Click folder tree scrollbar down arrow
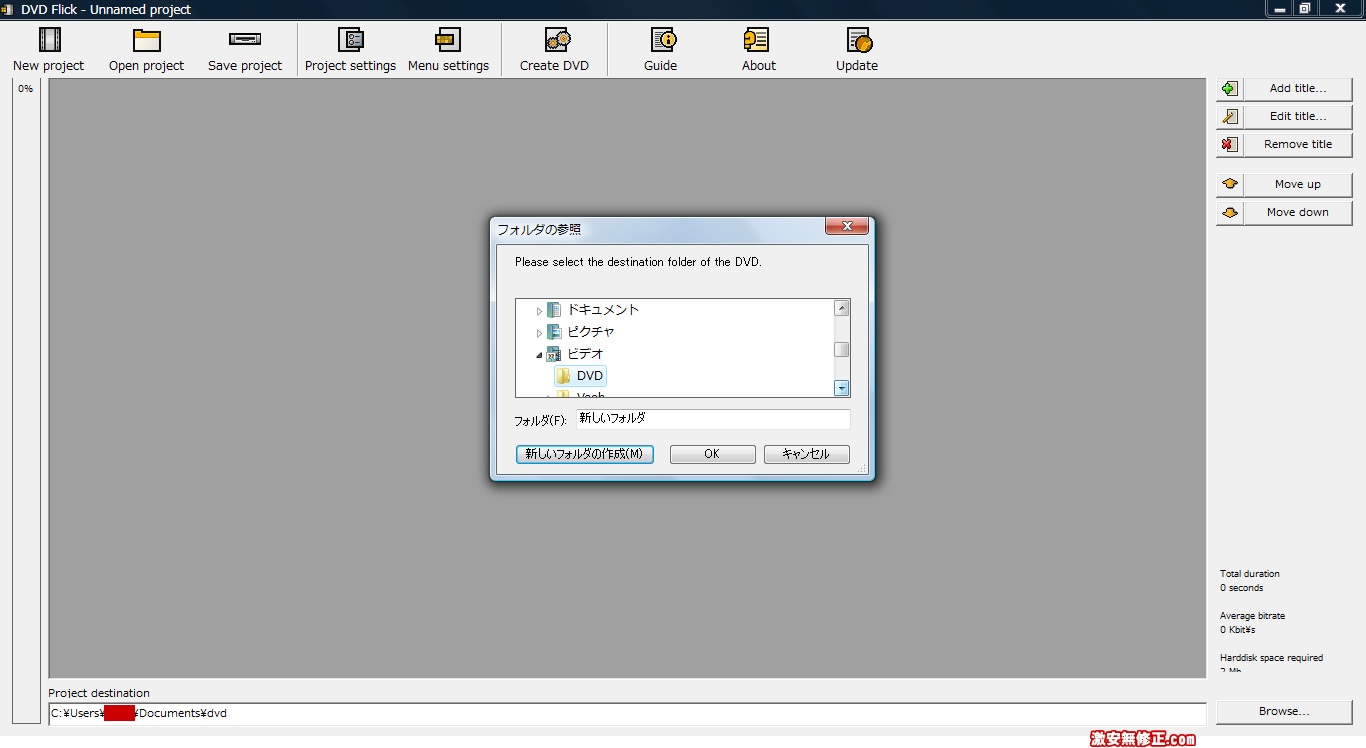1366x748 pixels. click(x=842, y=388)
